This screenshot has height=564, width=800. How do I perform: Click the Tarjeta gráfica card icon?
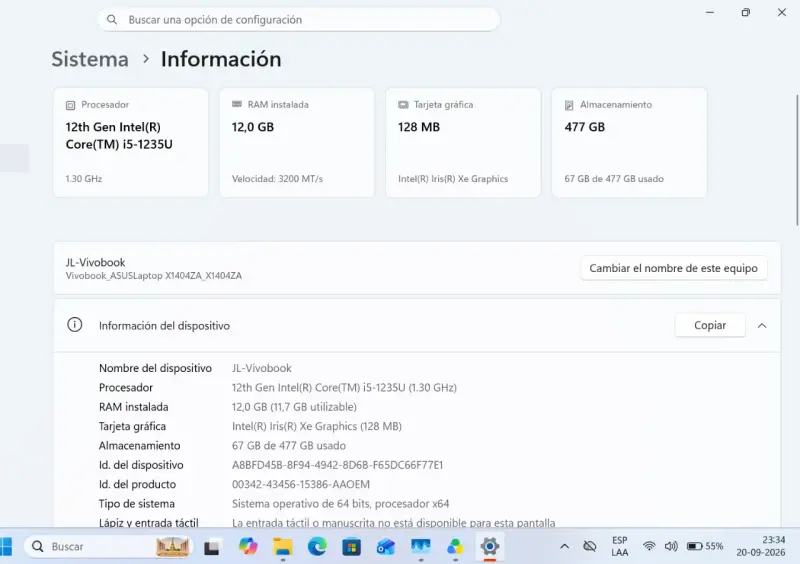[403, 105]
